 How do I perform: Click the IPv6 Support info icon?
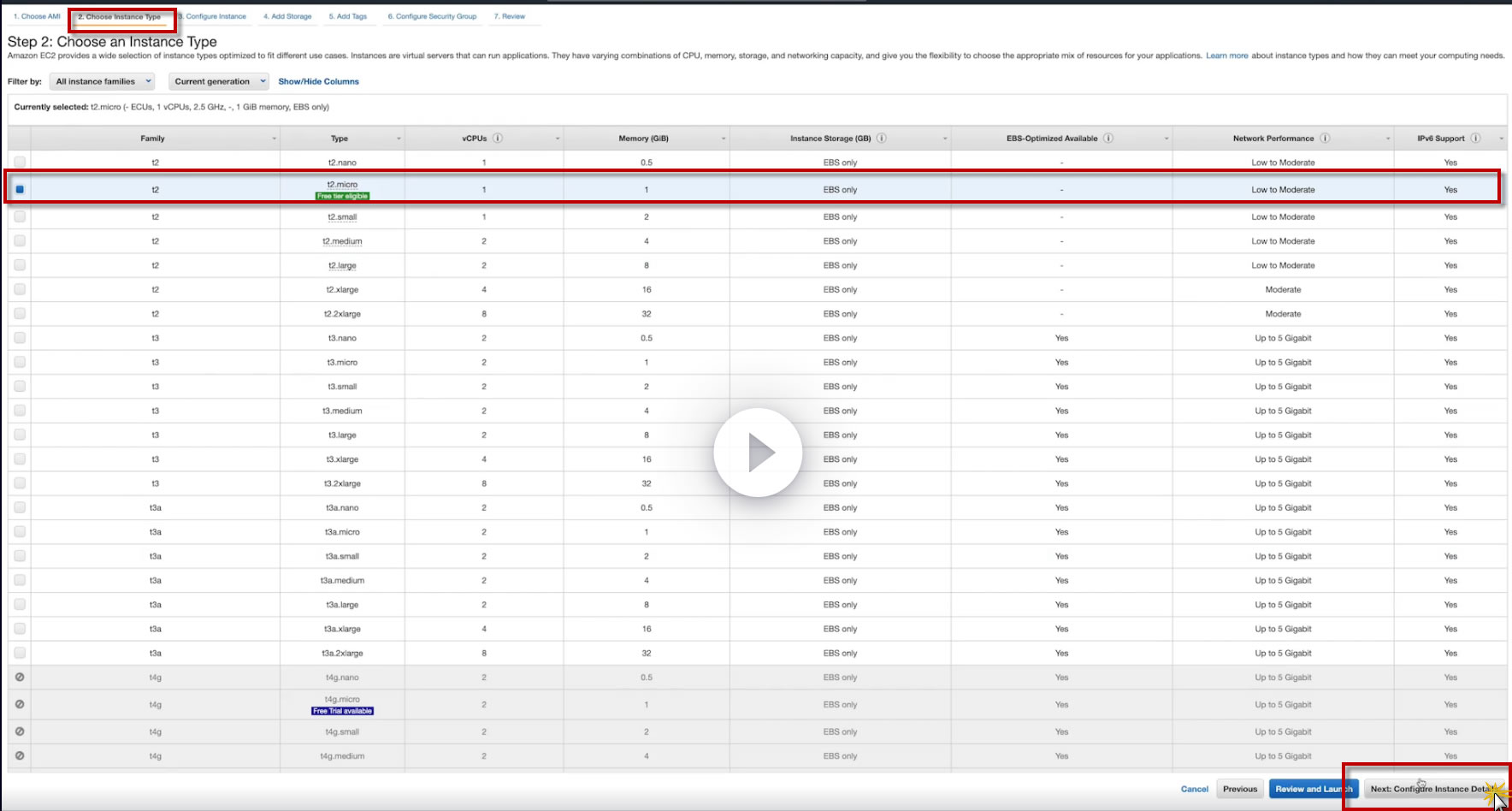click(x=1475, y=138)
